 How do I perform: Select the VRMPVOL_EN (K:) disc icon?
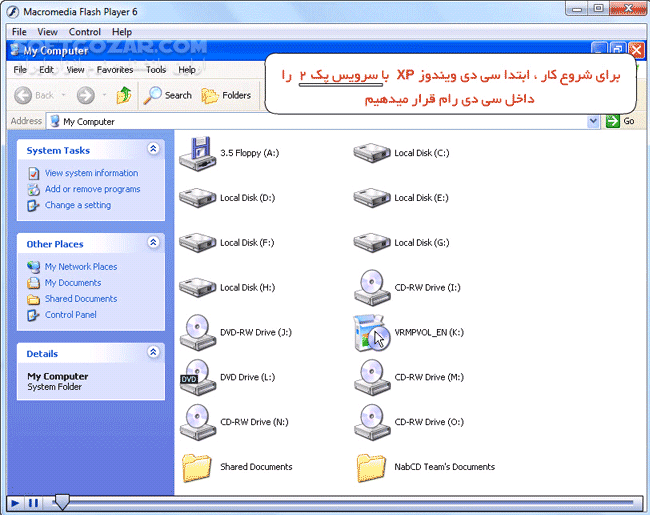pyautogui.click(x=371, y=333)
